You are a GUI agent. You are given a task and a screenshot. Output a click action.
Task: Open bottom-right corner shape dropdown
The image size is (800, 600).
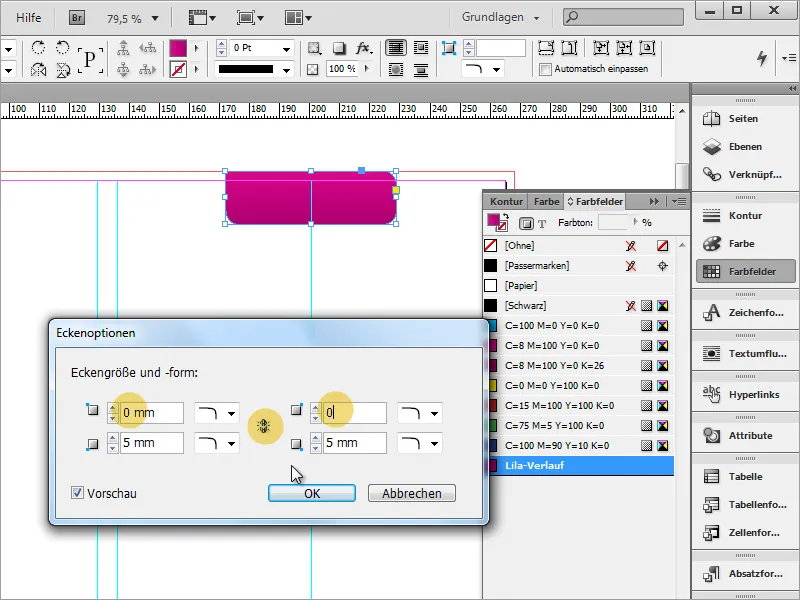point(419,443)
